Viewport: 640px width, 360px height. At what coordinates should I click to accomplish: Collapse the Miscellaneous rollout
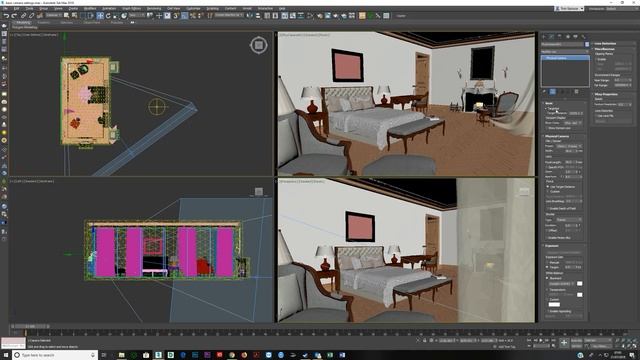pos(604,49)
